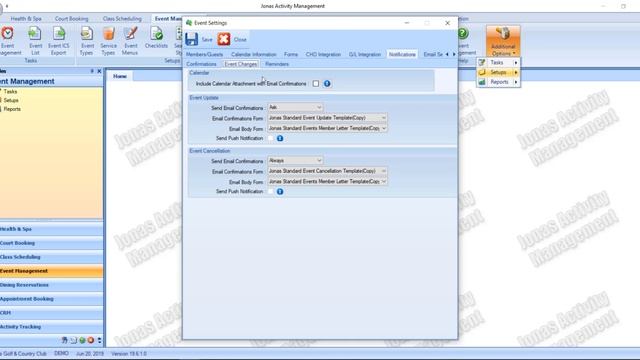Click info icon in Event Update section
The width and height of the screenshot is (640, 360).
click(x=280, y=138)
